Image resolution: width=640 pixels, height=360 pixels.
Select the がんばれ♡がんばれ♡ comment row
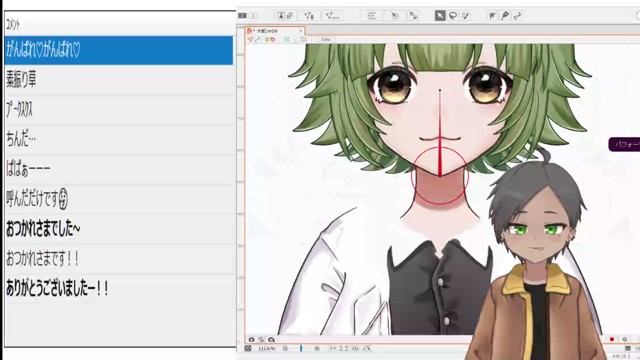coord(118,50)
